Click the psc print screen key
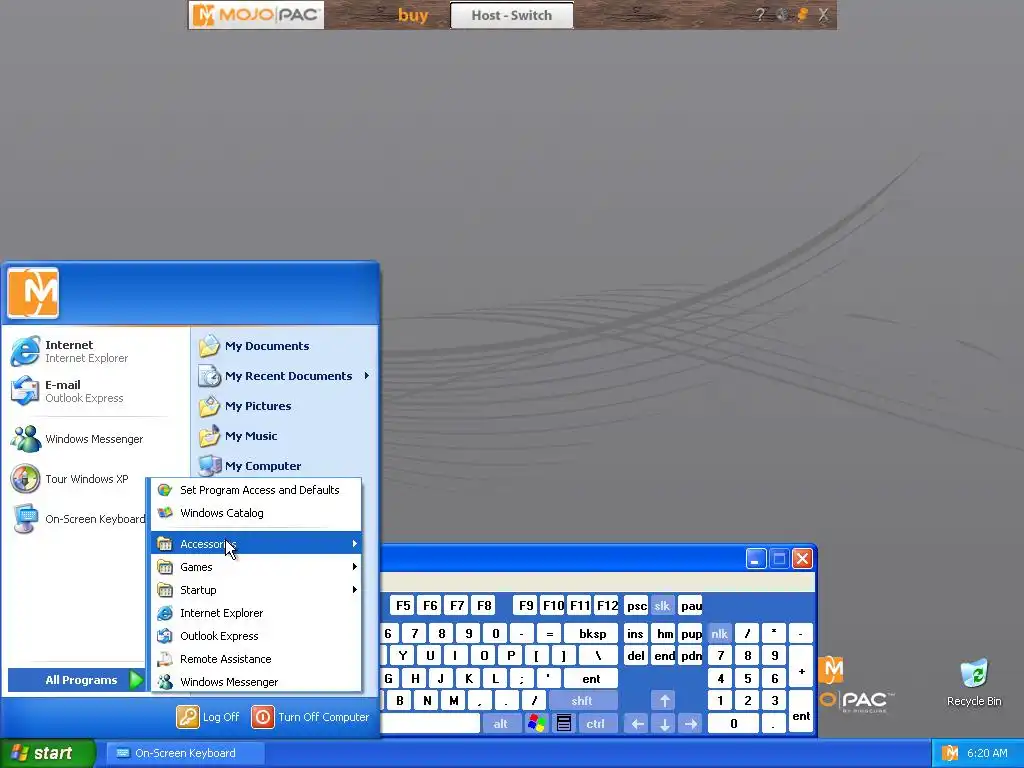1024x768 pixels. [636, 605]
